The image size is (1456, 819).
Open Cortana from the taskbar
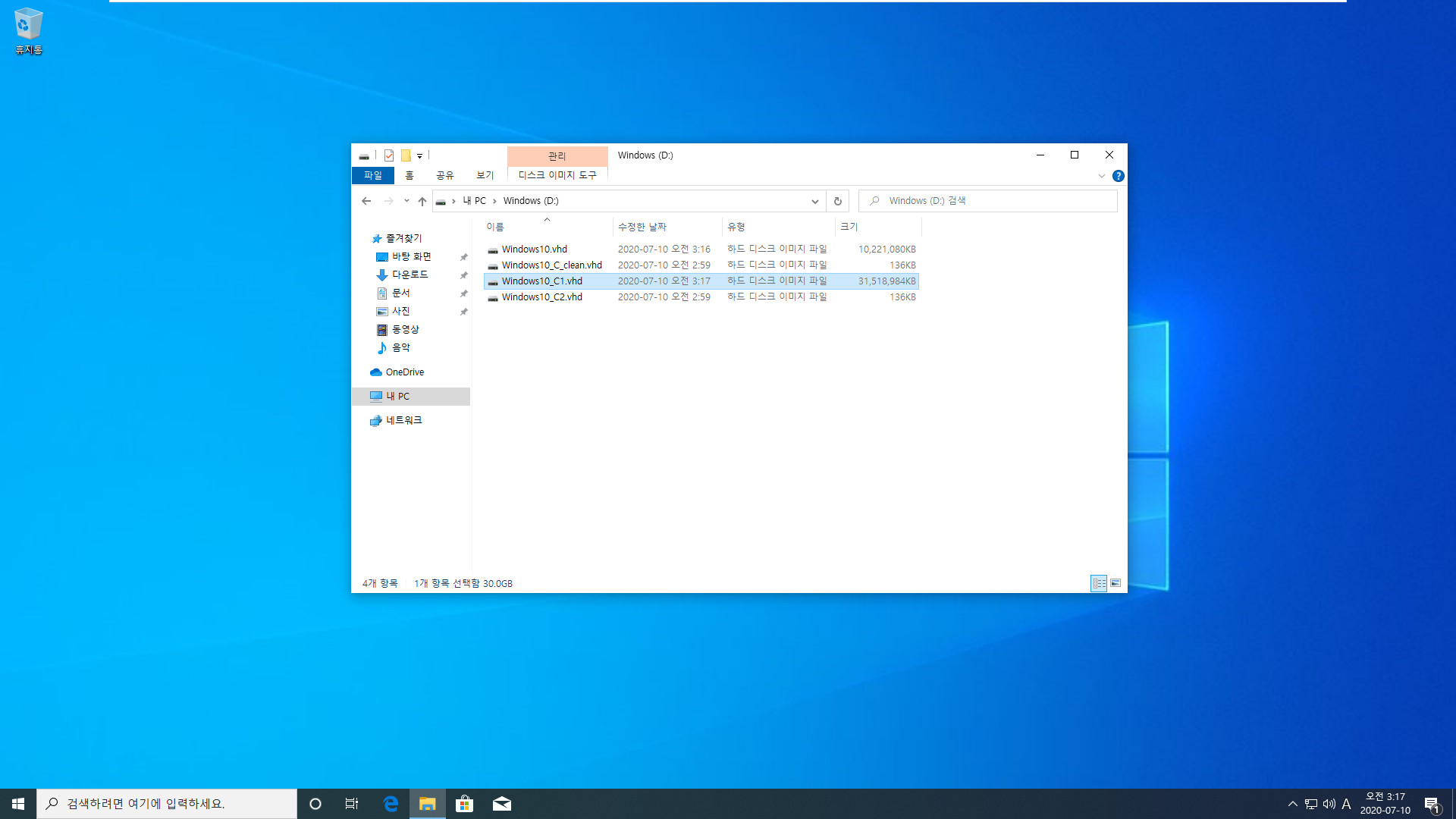pyautogui.click(x=315, y=804)
